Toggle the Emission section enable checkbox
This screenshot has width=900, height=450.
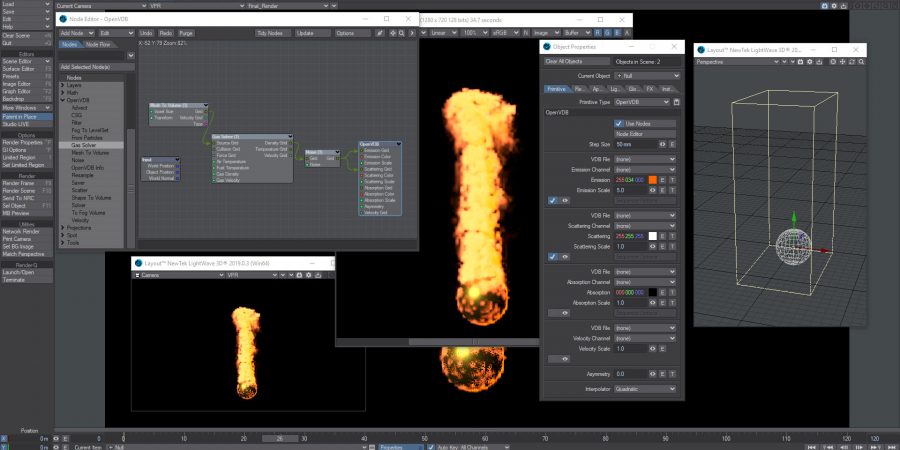point(553,200)
